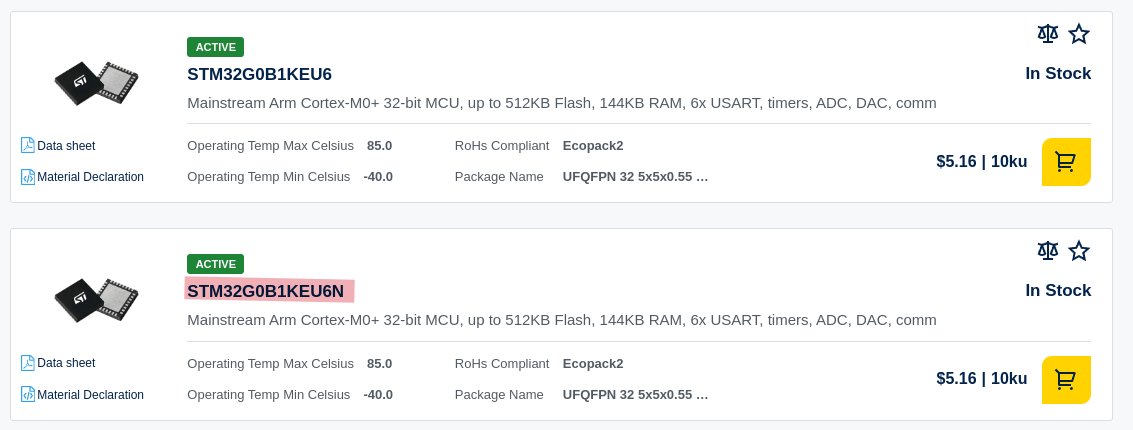Open Material Declaration link for STM32G0B1KEU6
The height and width of the screenshot is (430, 1133).
click(x=90, y=177)
